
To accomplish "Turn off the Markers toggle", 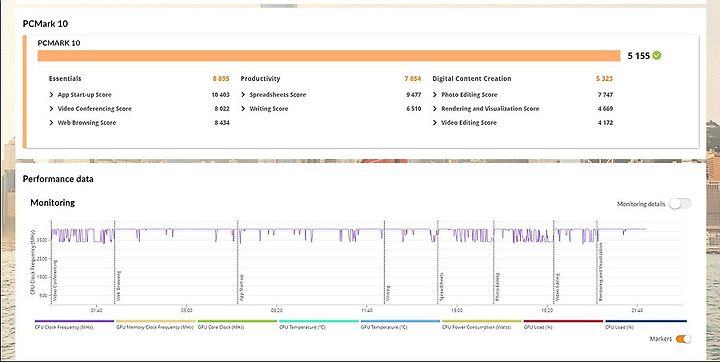I will [683, 339].
